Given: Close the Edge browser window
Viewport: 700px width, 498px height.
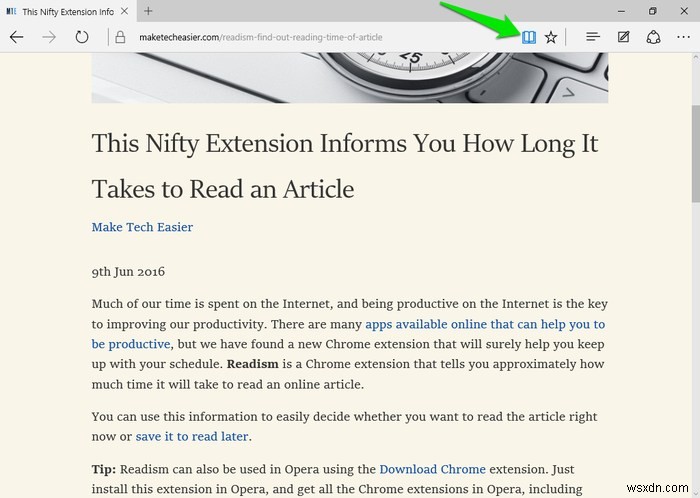Looking at the screenshot, I should tap(683, 11).
